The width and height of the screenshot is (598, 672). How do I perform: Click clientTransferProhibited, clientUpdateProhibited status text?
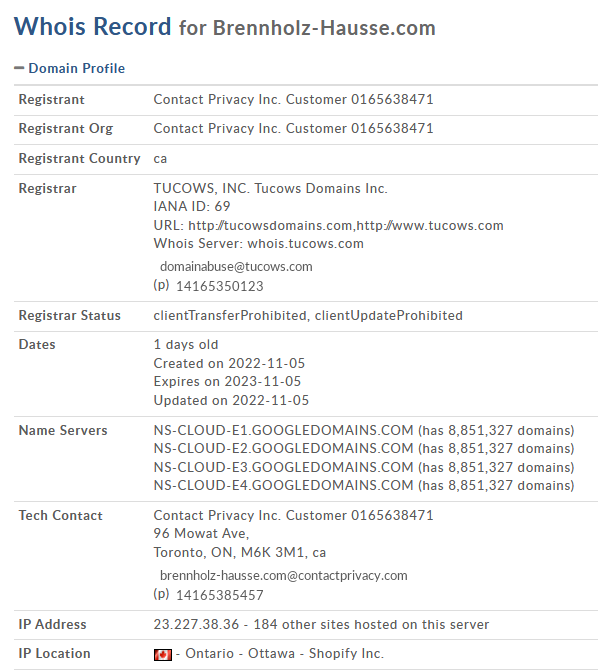(x=308, y=315)
